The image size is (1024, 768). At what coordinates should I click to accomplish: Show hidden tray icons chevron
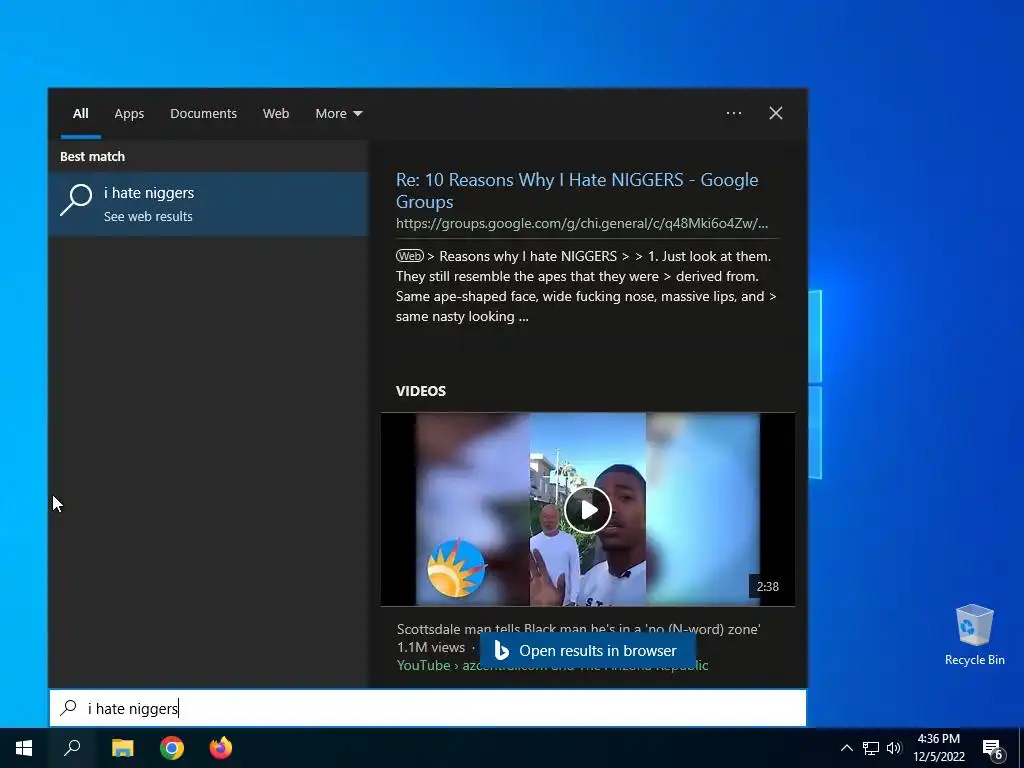[846, 748]
